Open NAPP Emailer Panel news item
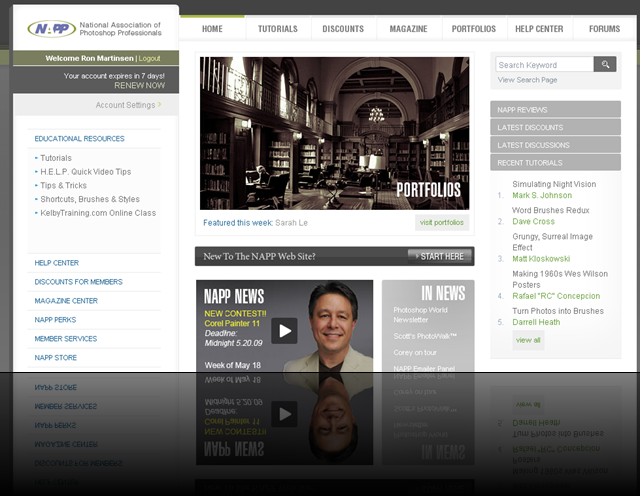Viewport: 640px width, 496px height. [x=424, y=369]
